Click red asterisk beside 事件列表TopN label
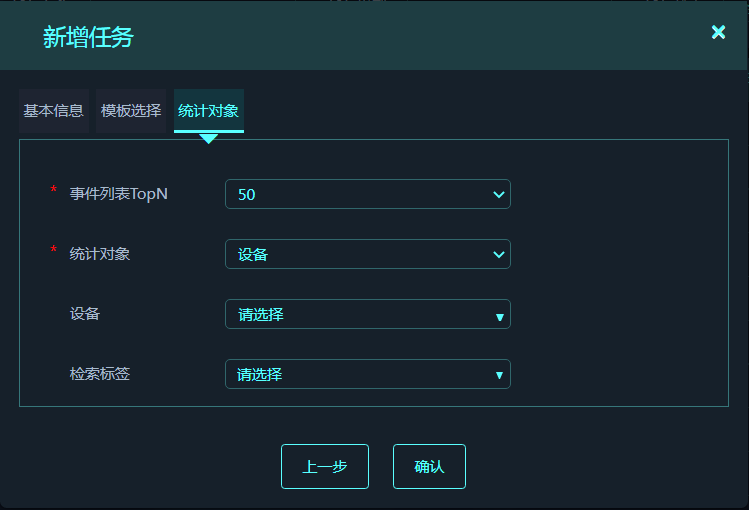The image size is (749, 510). coord(54,190)
